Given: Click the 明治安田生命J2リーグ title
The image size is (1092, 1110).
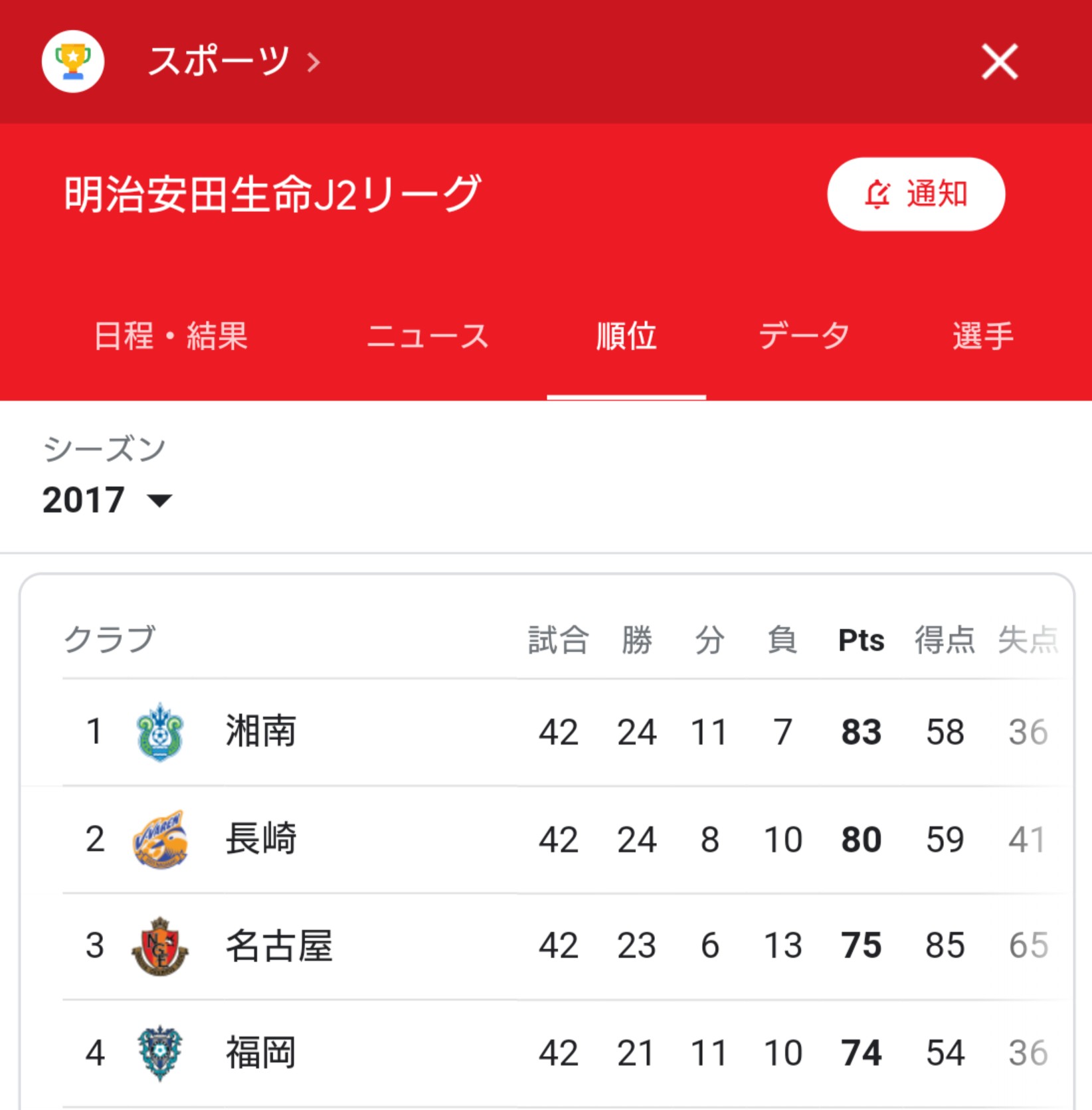Looking at the screenshot, I should [273, 194].
